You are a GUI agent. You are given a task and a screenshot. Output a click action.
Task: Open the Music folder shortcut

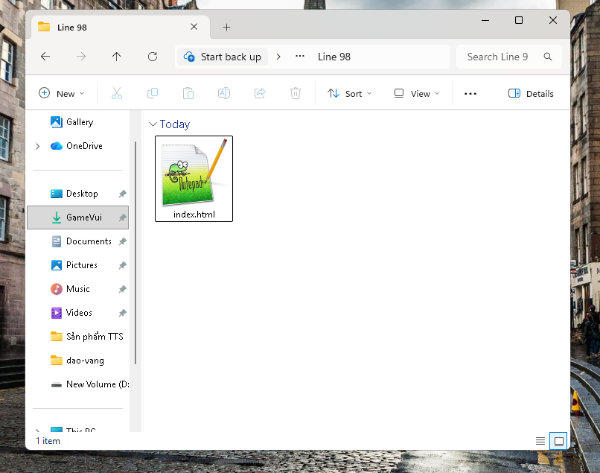[x=78, y=289]
